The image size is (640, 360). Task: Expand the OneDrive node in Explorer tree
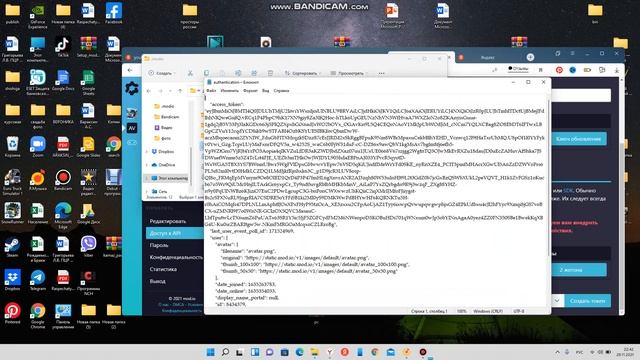147,165
